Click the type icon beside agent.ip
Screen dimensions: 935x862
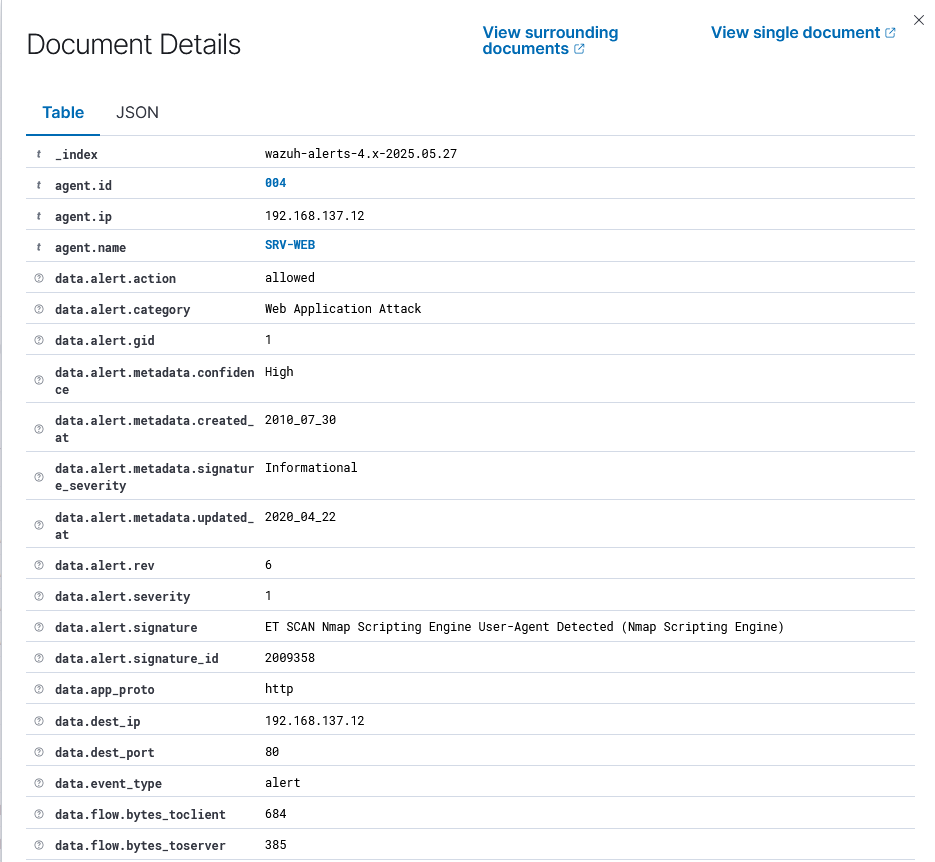(x=39, y=217)
